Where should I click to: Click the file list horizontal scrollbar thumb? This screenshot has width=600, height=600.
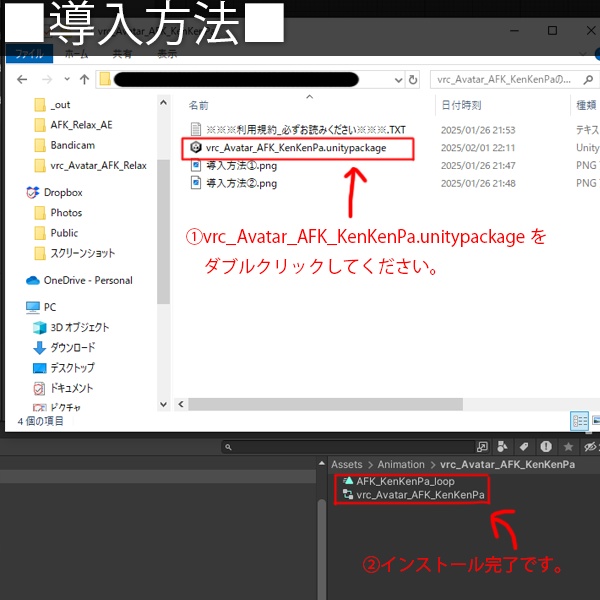(325, 404)
